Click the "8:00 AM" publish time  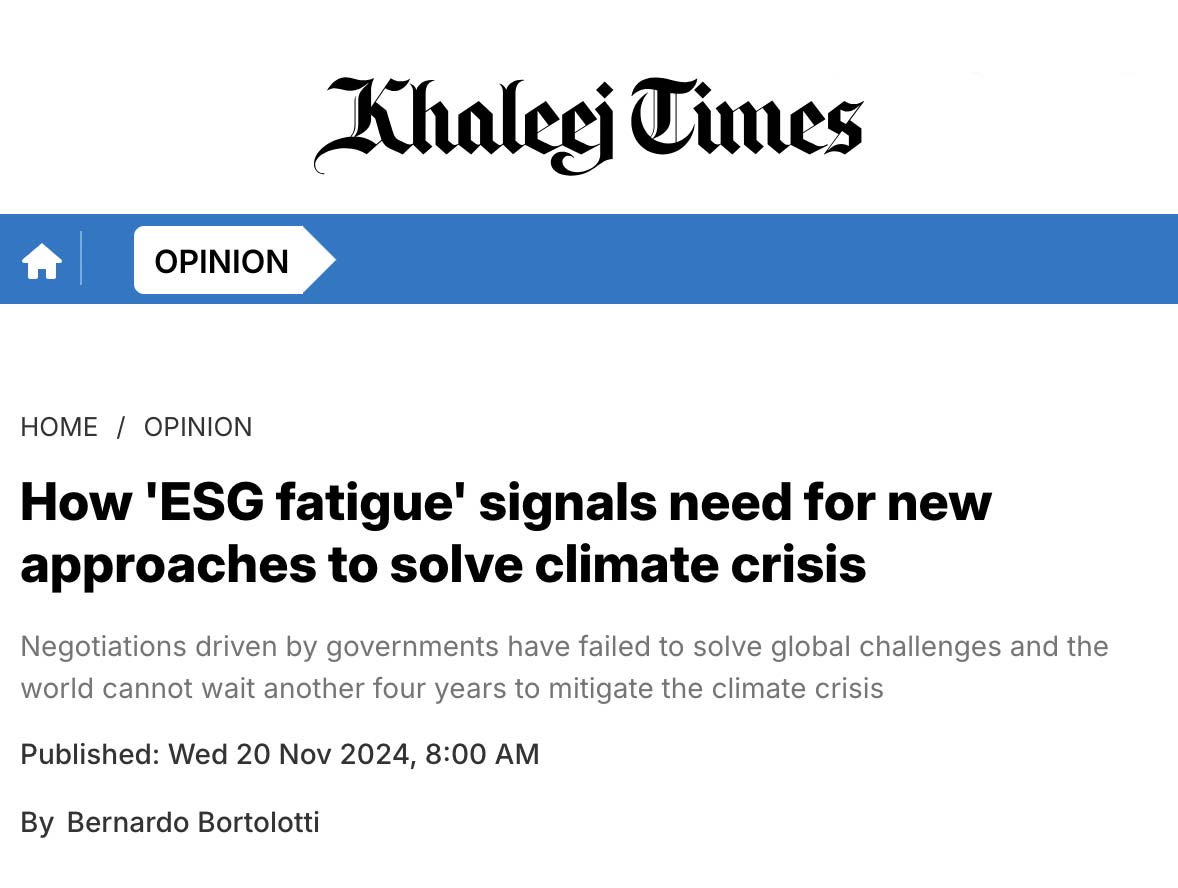tap(482, 754)
